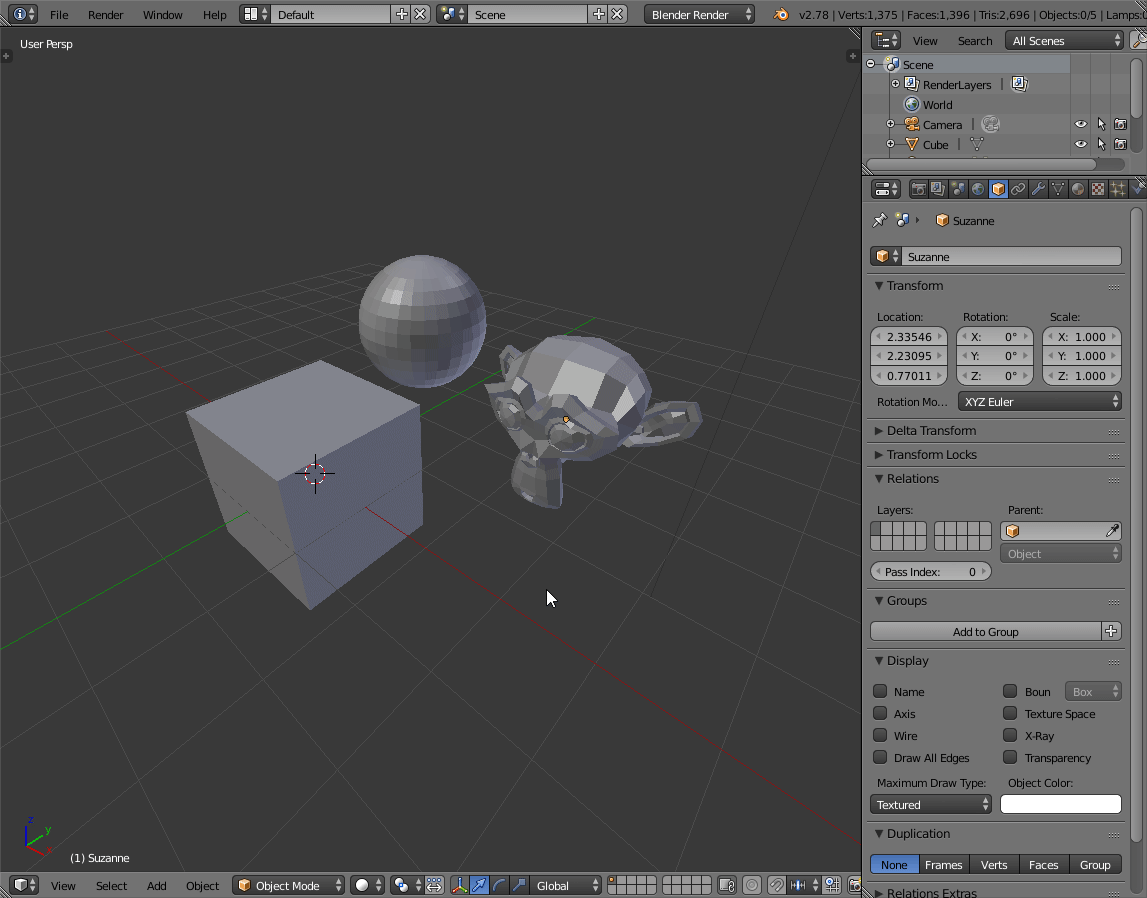Image resolution: width=1147 pixels, height=898 pixels.
Task: Open the Render menu
Action: click(105, 15)
